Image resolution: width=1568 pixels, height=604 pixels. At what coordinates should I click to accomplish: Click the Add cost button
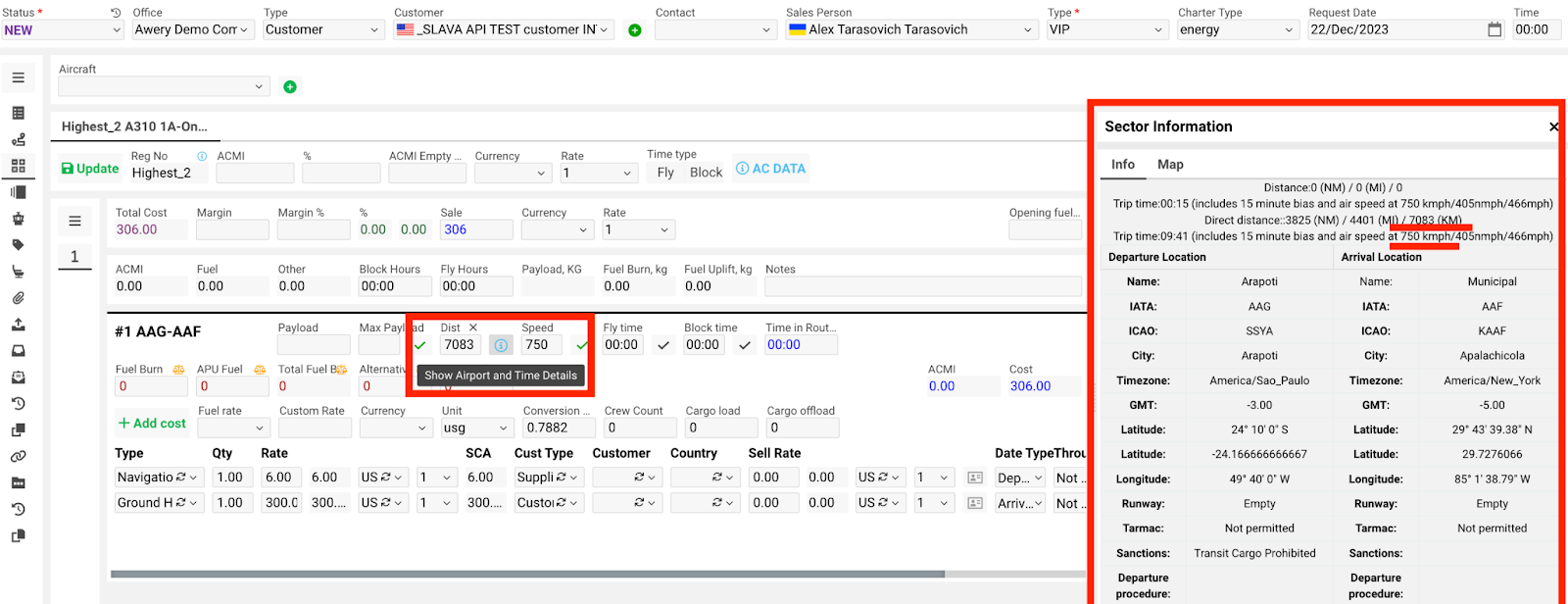152,424
